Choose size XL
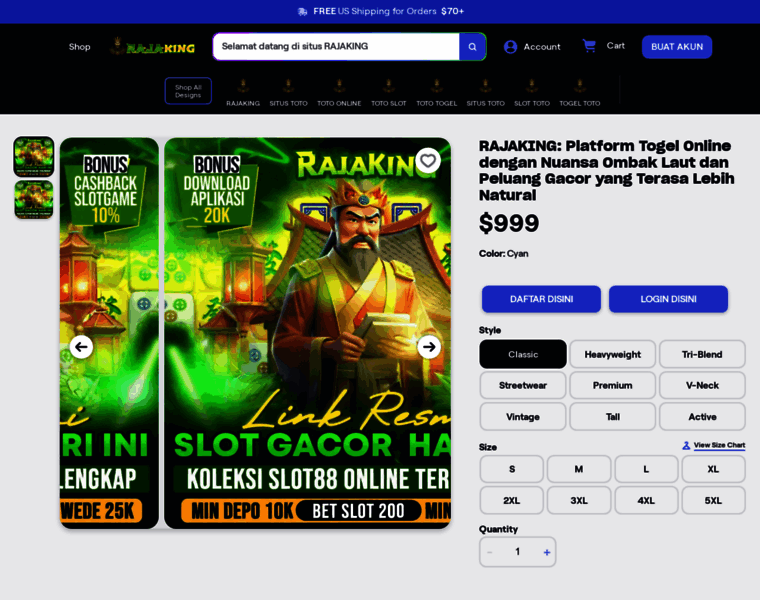Screen dimensions: 760x600 (x=713, y=469)
